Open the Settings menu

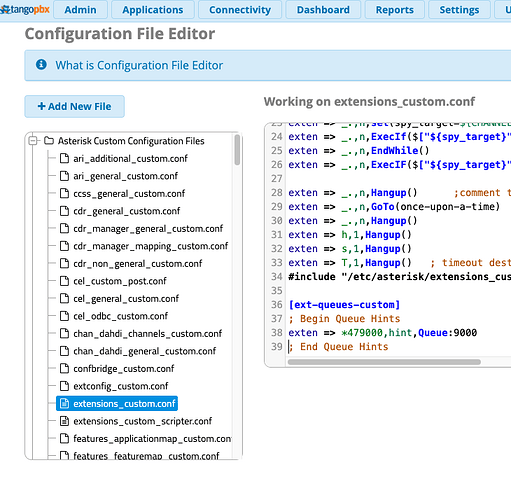click(x=459, y=10)
